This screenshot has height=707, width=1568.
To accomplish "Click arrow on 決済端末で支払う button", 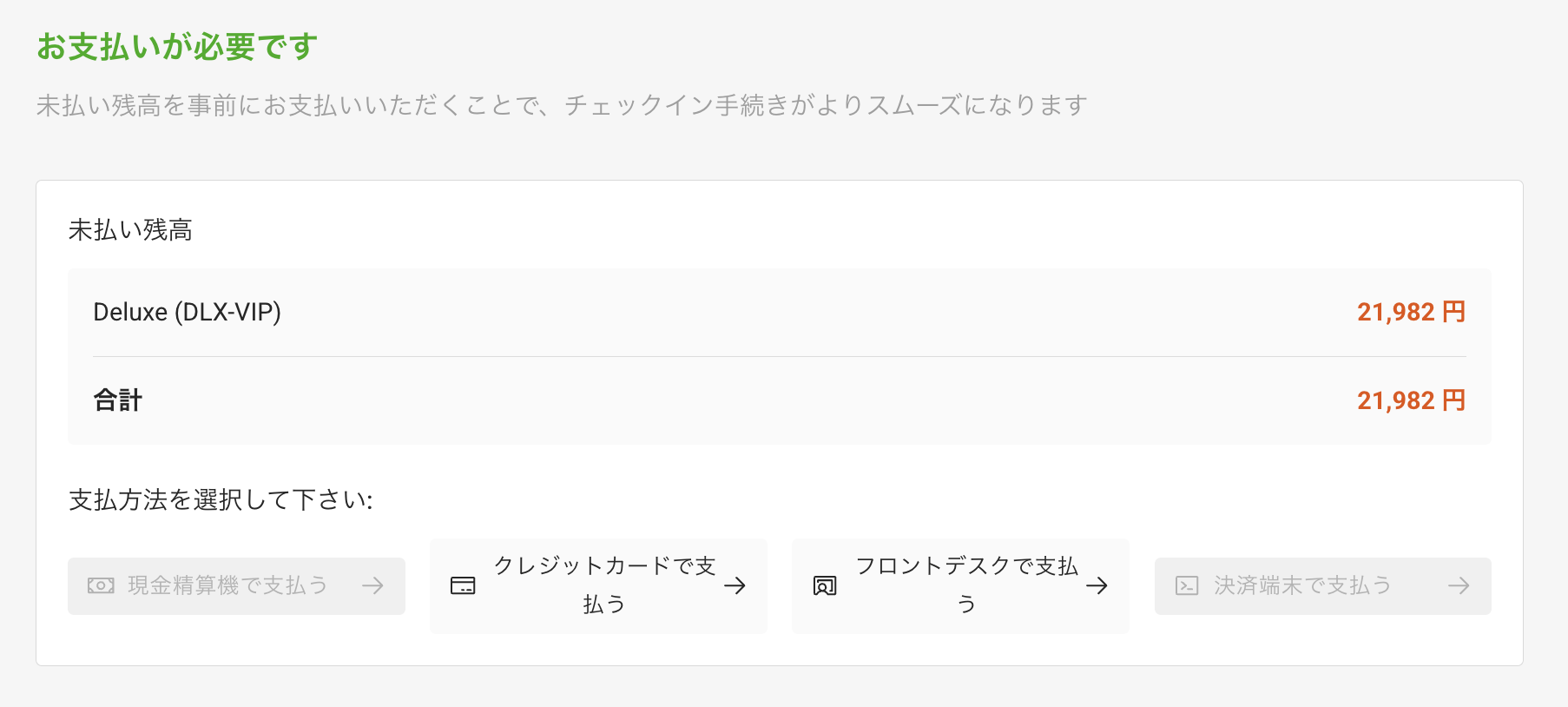I will [1459, 586].
